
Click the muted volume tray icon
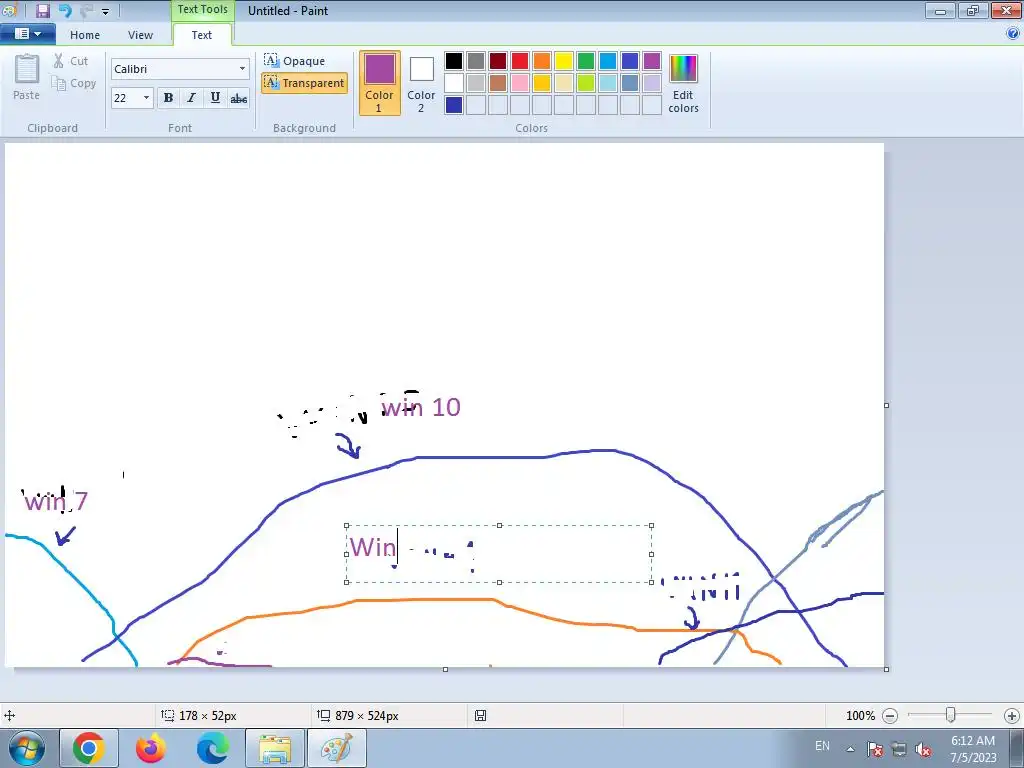click(x=923, y=749)
